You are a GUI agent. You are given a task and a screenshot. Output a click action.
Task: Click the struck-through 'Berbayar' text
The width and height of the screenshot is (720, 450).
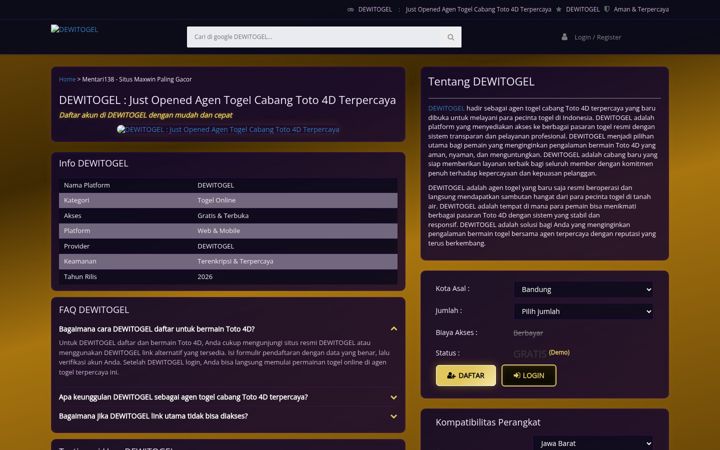click(x=528, y=333)
